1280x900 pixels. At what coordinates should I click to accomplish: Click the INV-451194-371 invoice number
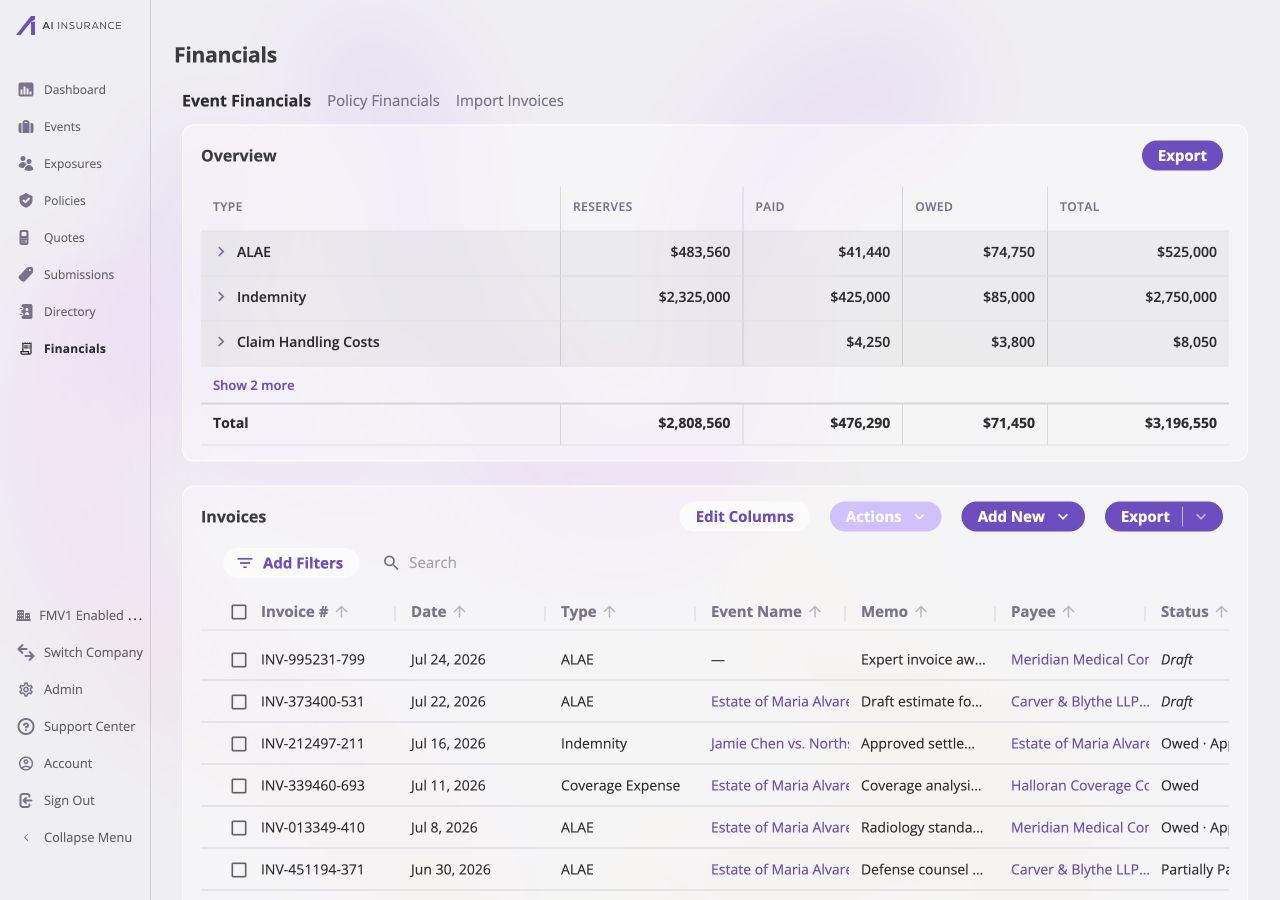(x=313, y=870)
